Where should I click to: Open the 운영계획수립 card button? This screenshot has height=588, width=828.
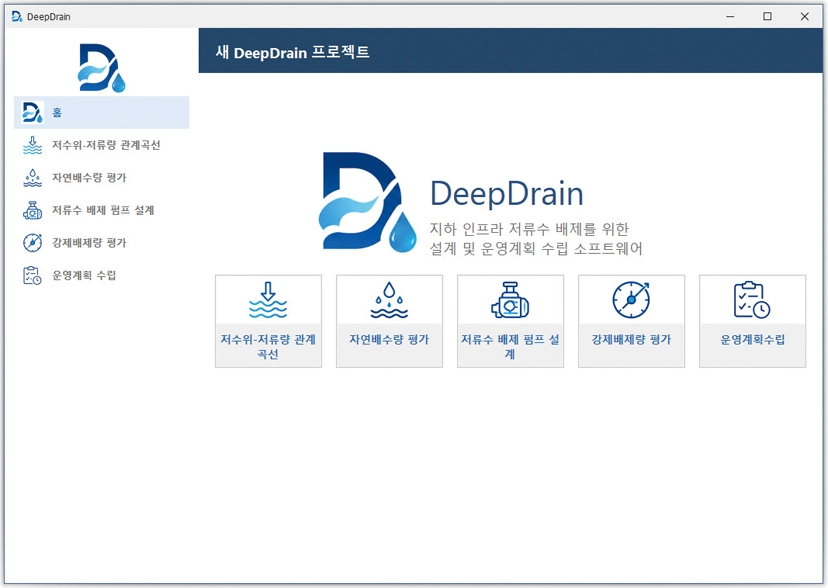pos(752,321)
